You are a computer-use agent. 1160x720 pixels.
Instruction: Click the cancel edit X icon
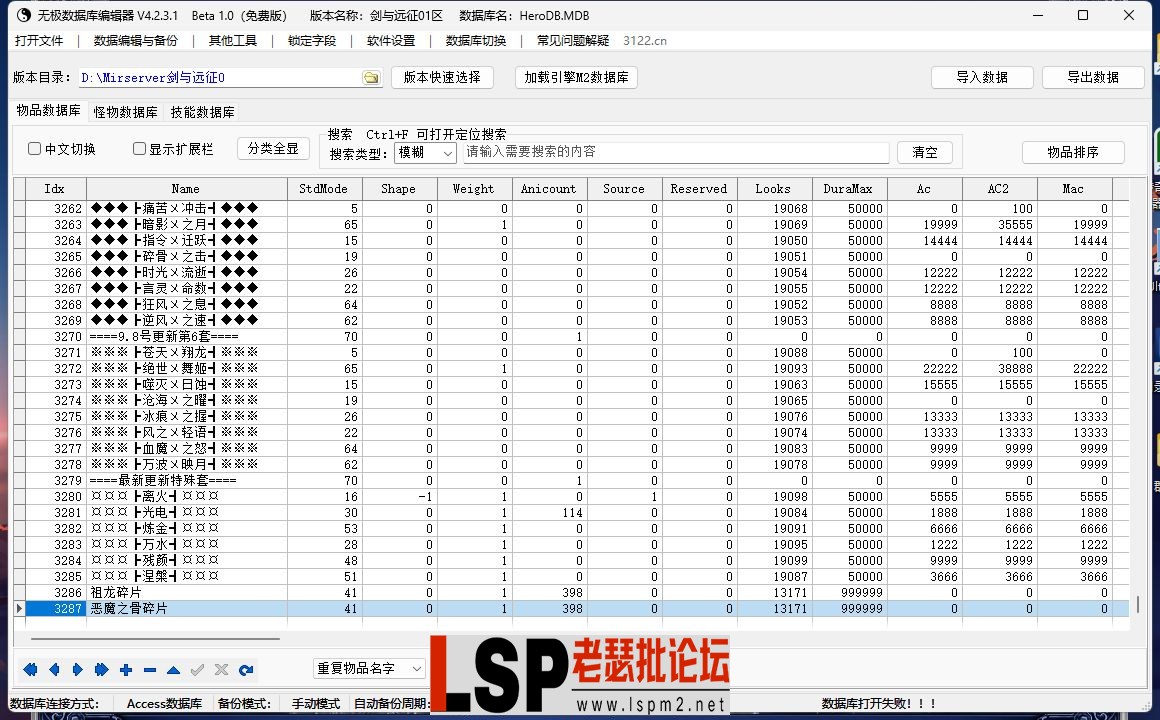pyautogui.click(x=221, y=670)
